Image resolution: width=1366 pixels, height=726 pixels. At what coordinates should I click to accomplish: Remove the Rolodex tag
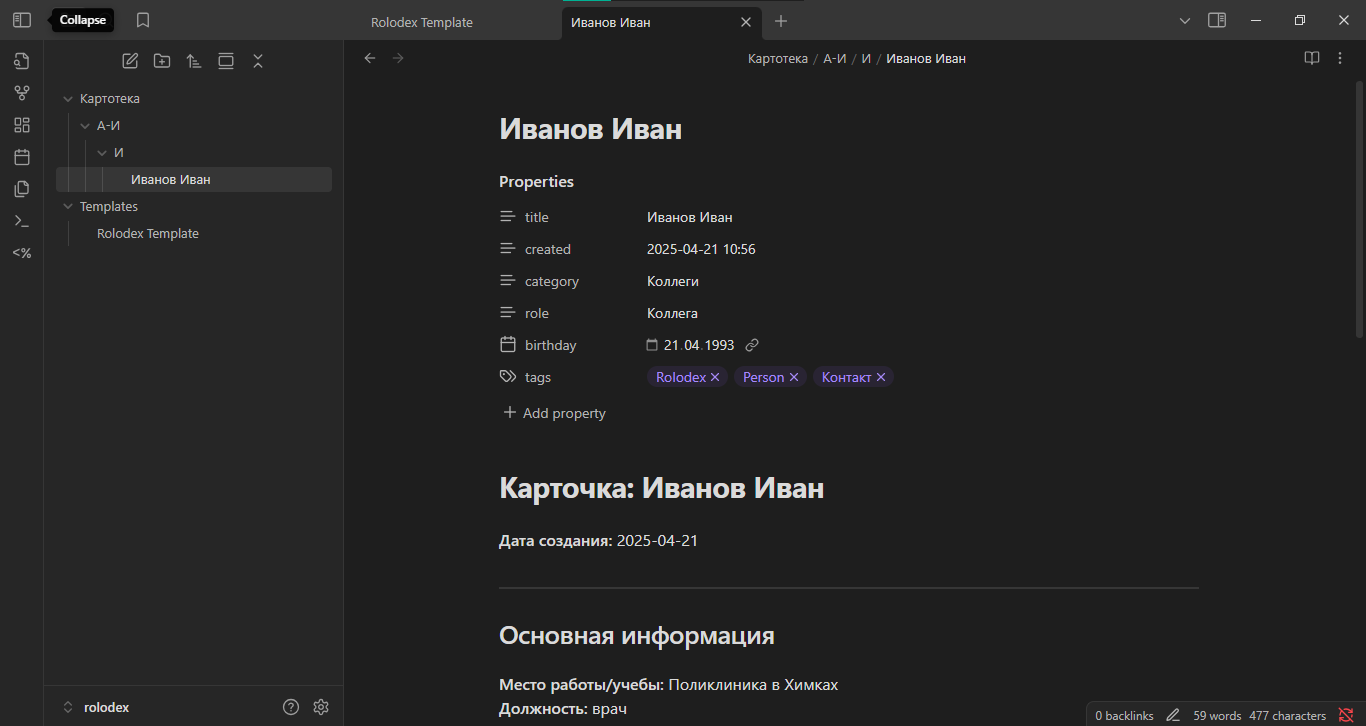click(715, 377)
